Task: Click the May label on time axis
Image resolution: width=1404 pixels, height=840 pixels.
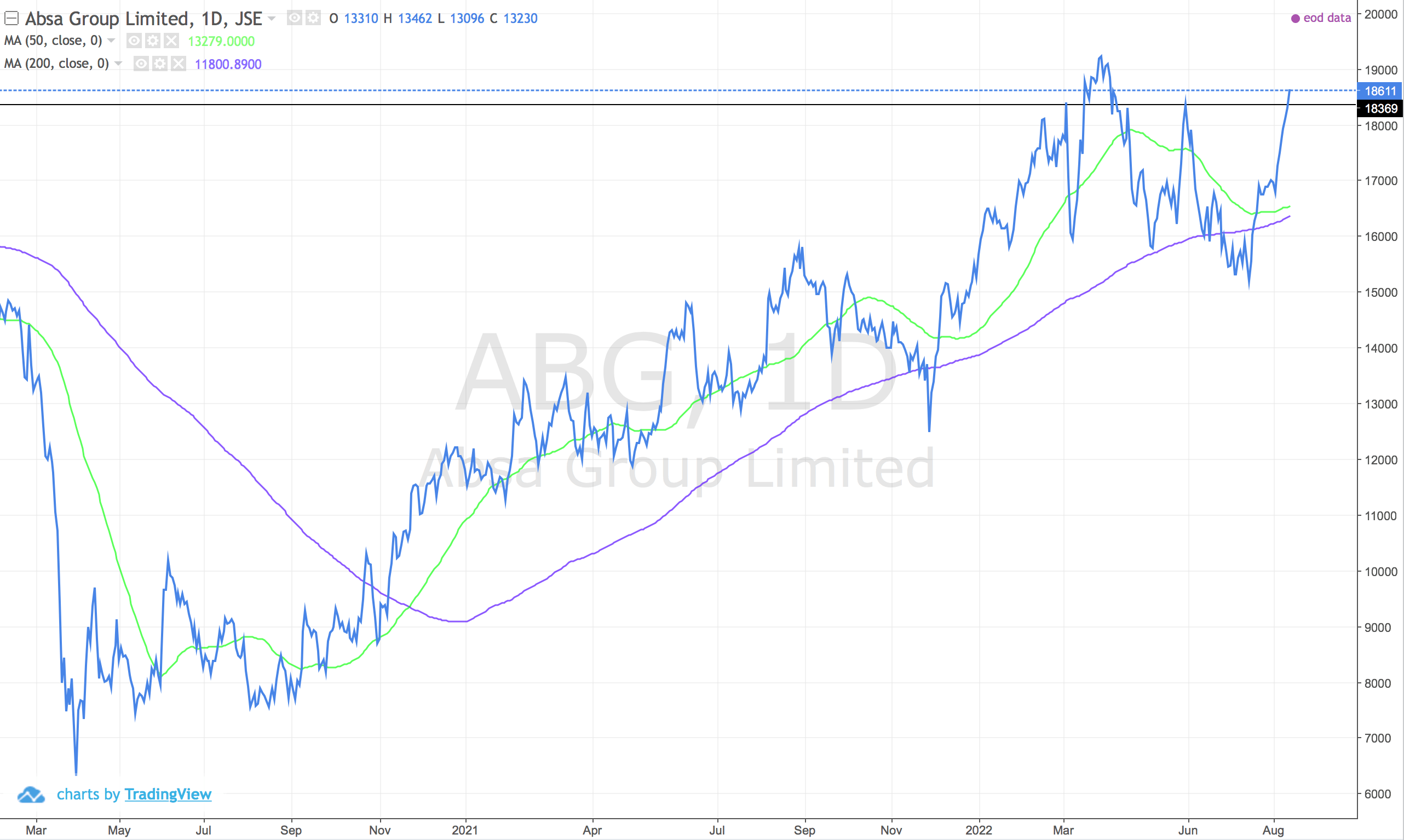Action: 119,830
